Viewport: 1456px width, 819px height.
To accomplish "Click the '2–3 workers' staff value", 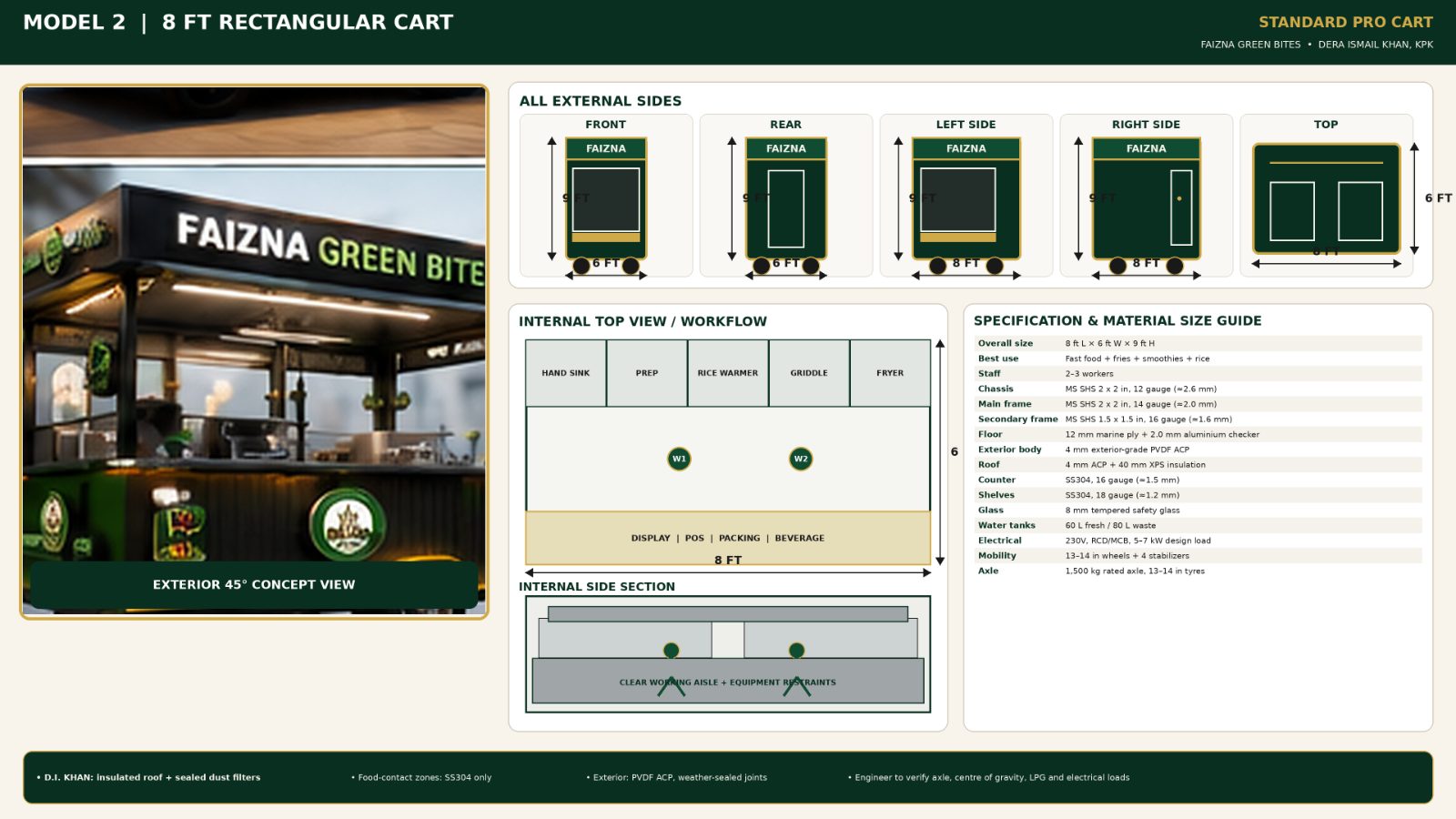I will click(x=1089, y=374).
